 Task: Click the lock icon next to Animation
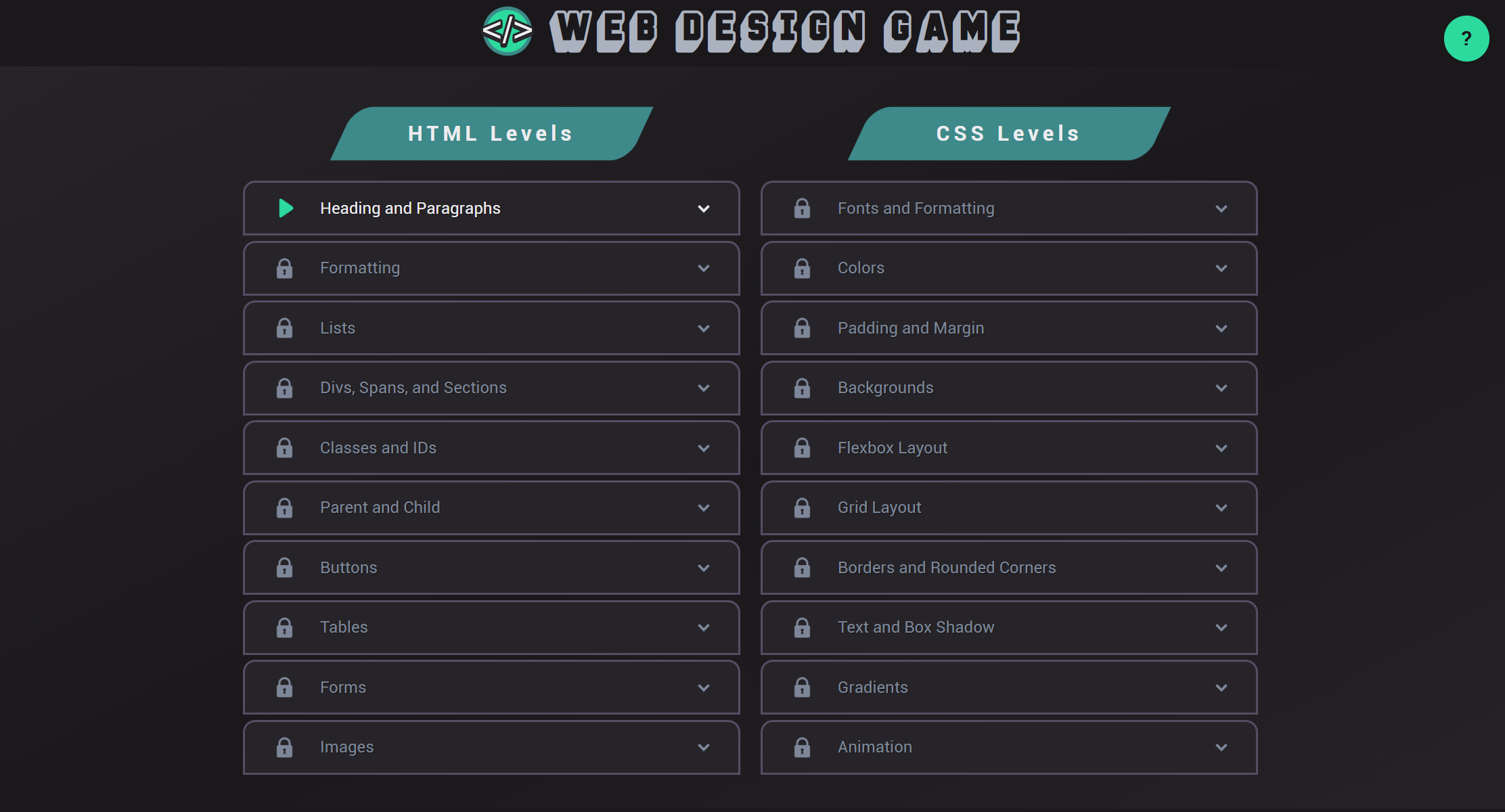click(802, 747)
